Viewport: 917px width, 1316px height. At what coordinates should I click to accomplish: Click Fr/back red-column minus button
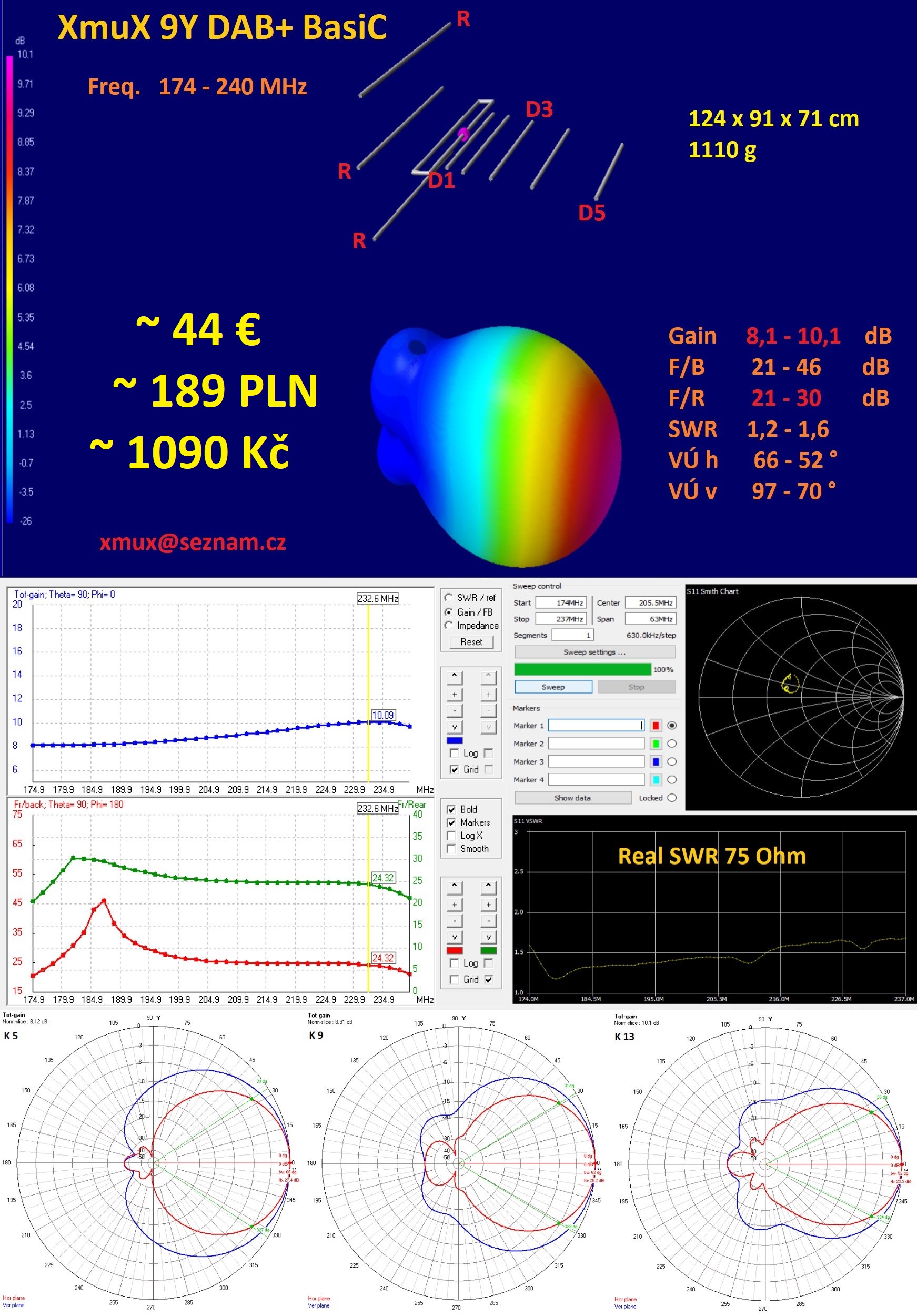pos(455,921)
